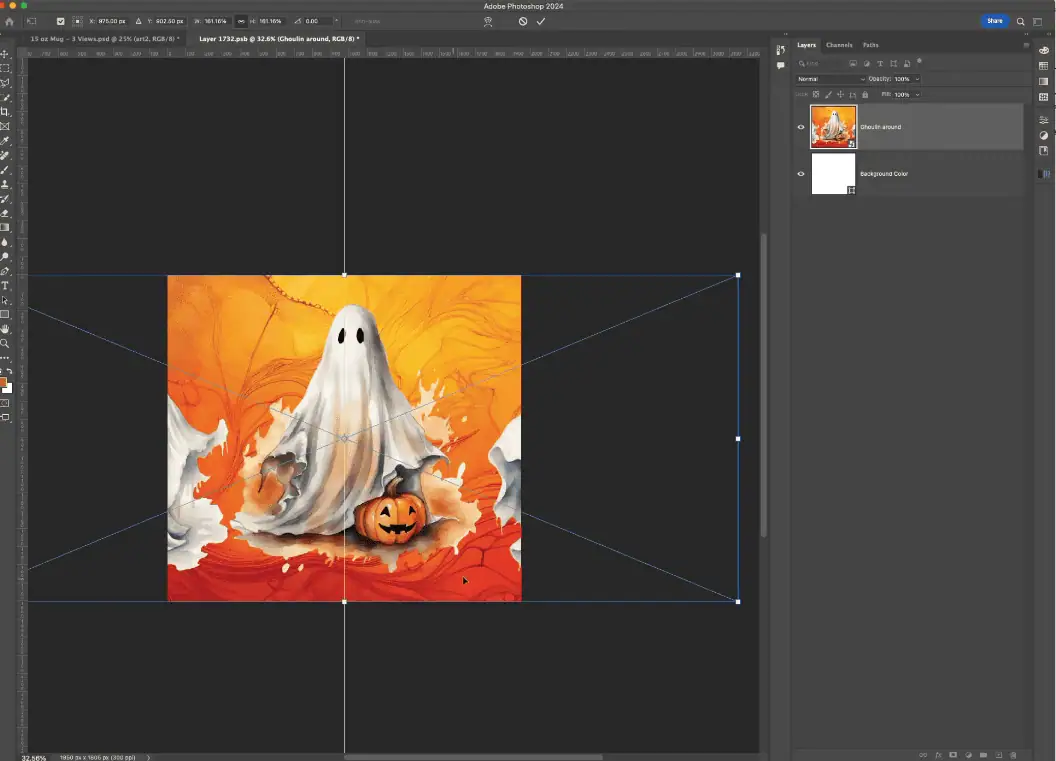
Task: Select the Move tool
Action: pyautogui.click(x=5, y=54)
